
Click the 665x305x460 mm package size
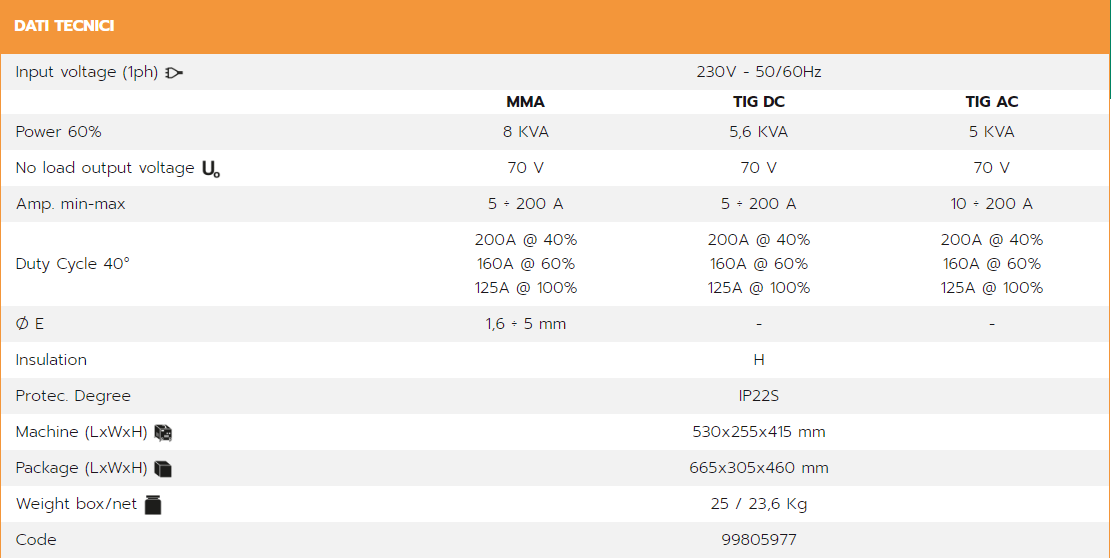[x=759, y=469]
